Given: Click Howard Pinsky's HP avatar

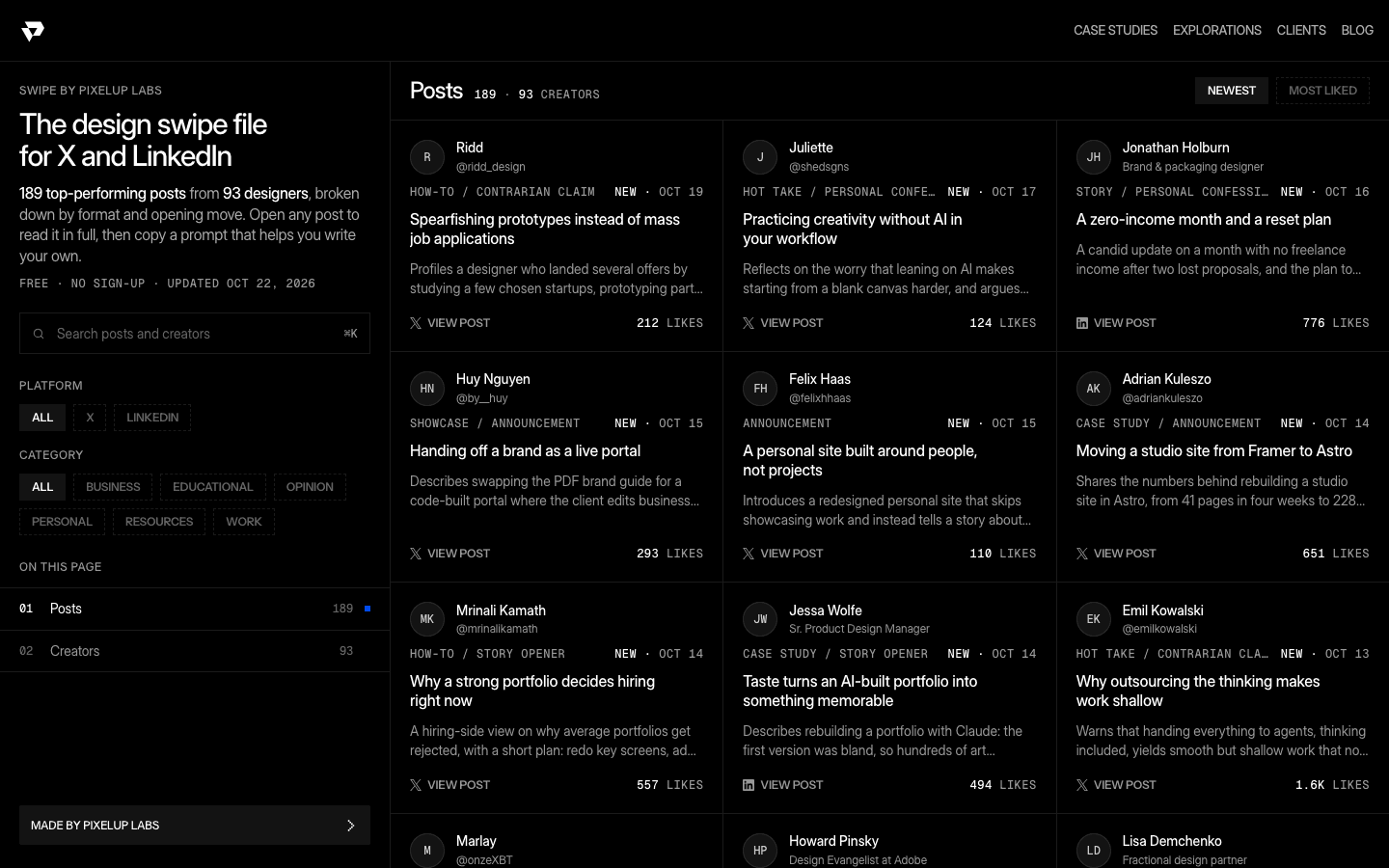Looking at the screenshot, I should coord(760,851).
